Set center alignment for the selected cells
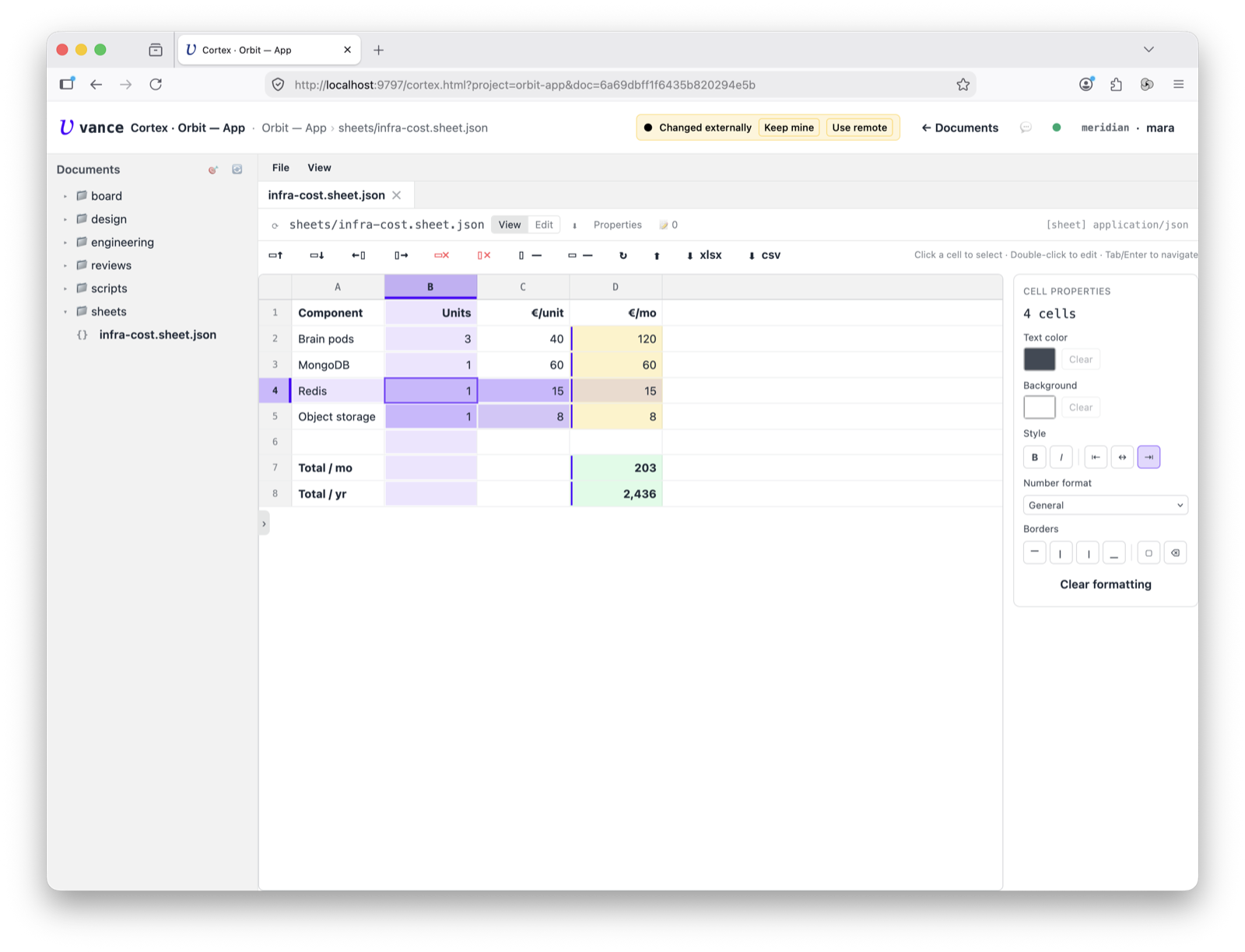The image size is (1245, 952). click(x=1122, y=457)
